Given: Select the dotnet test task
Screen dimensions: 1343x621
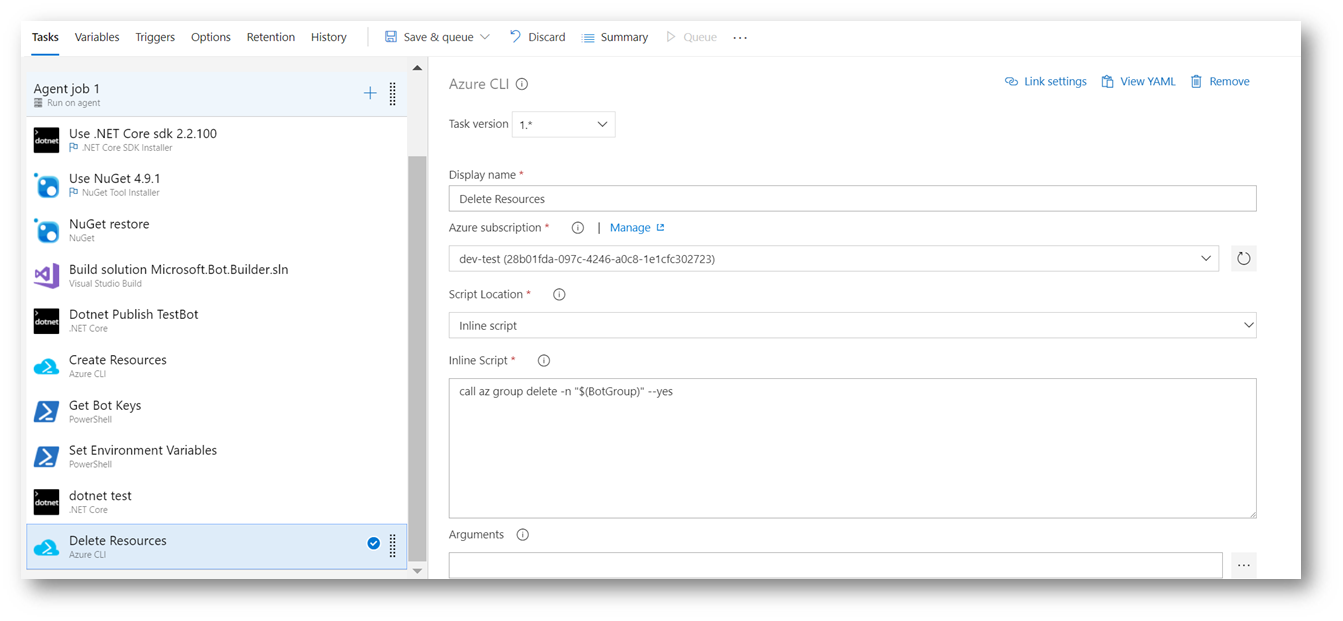Looking at the screenshot, I should [217, 502].
